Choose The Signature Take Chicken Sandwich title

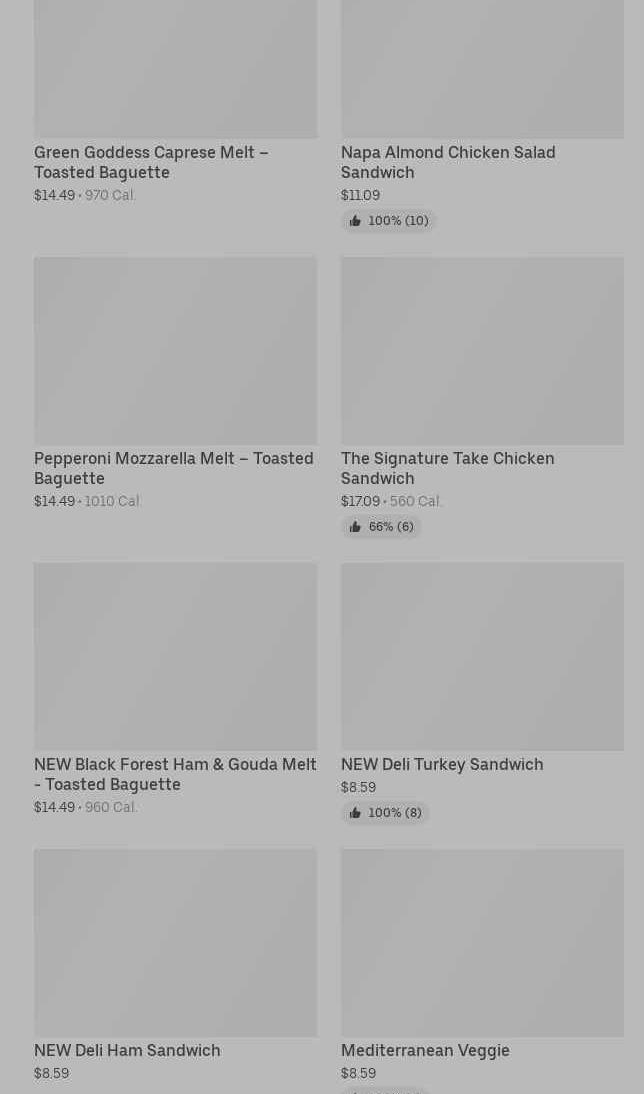point(447,468)
